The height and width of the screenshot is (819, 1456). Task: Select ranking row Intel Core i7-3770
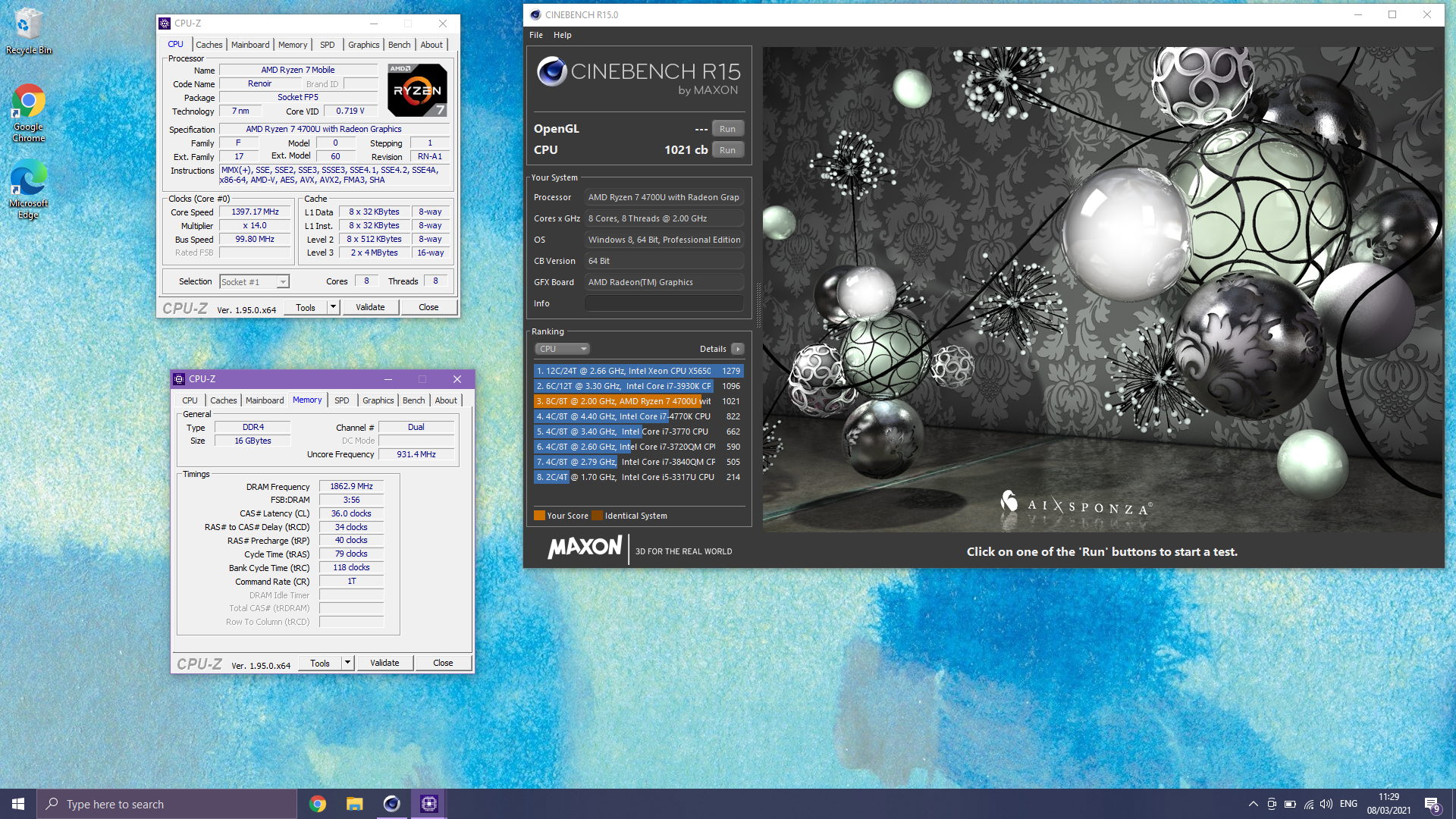tap(639, 431)
